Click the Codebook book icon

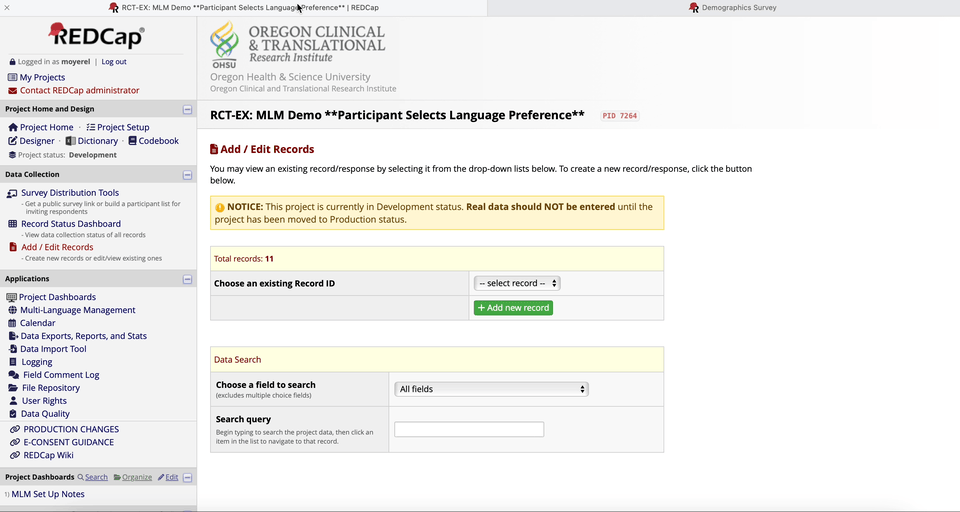point(132,141)
